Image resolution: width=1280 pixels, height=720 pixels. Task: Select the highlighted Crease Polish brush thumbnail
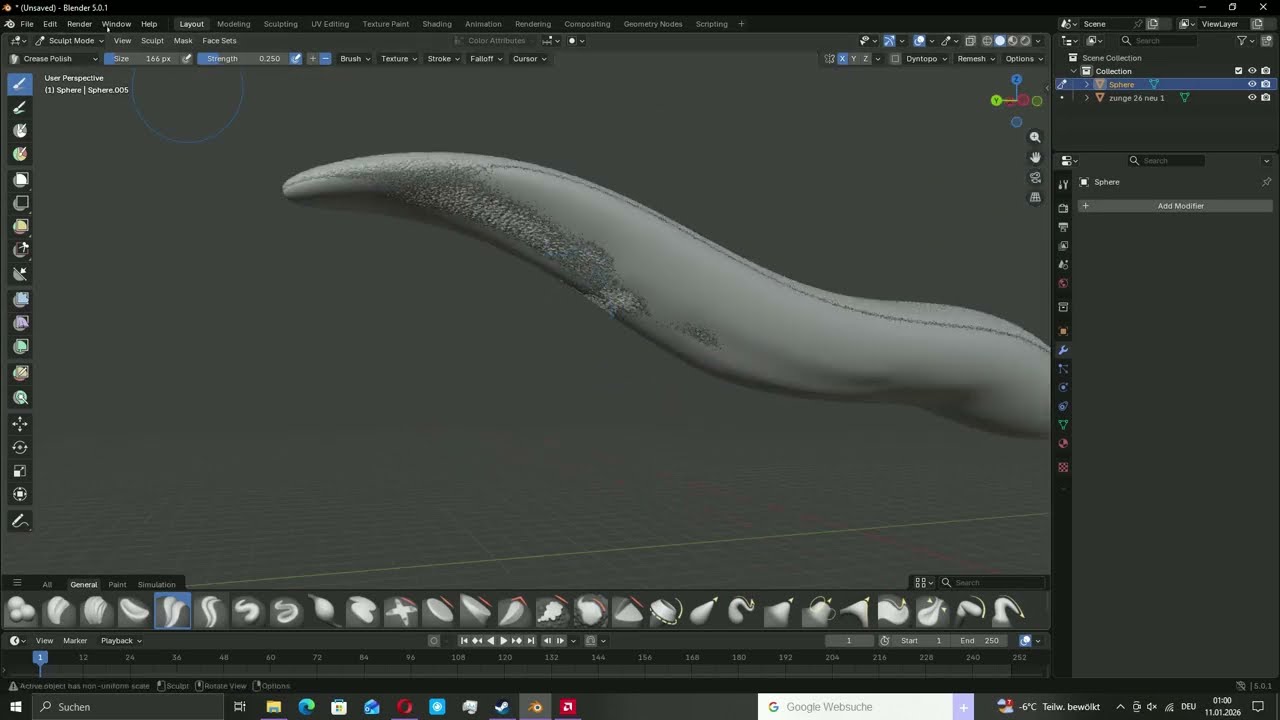(172, 611)
